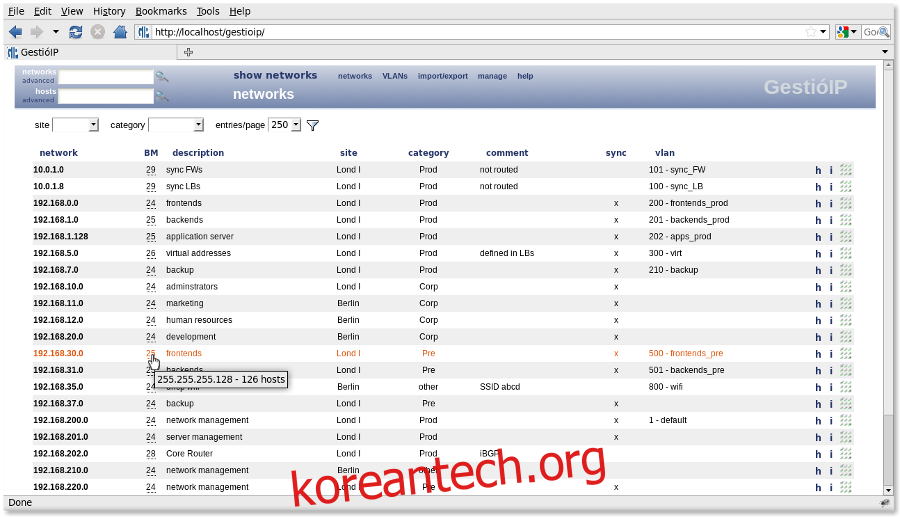Viewport: 900px width, 517px height.
Task: Open network 192.168.0.0 link
Action: (x=56, y=203)
